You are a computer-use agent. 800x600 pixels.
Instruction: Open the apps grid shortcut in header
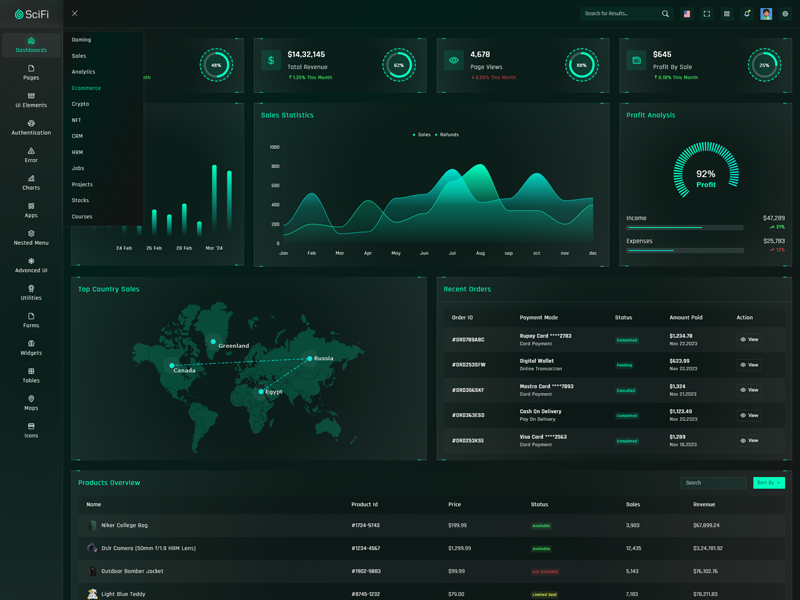[727, 14]
